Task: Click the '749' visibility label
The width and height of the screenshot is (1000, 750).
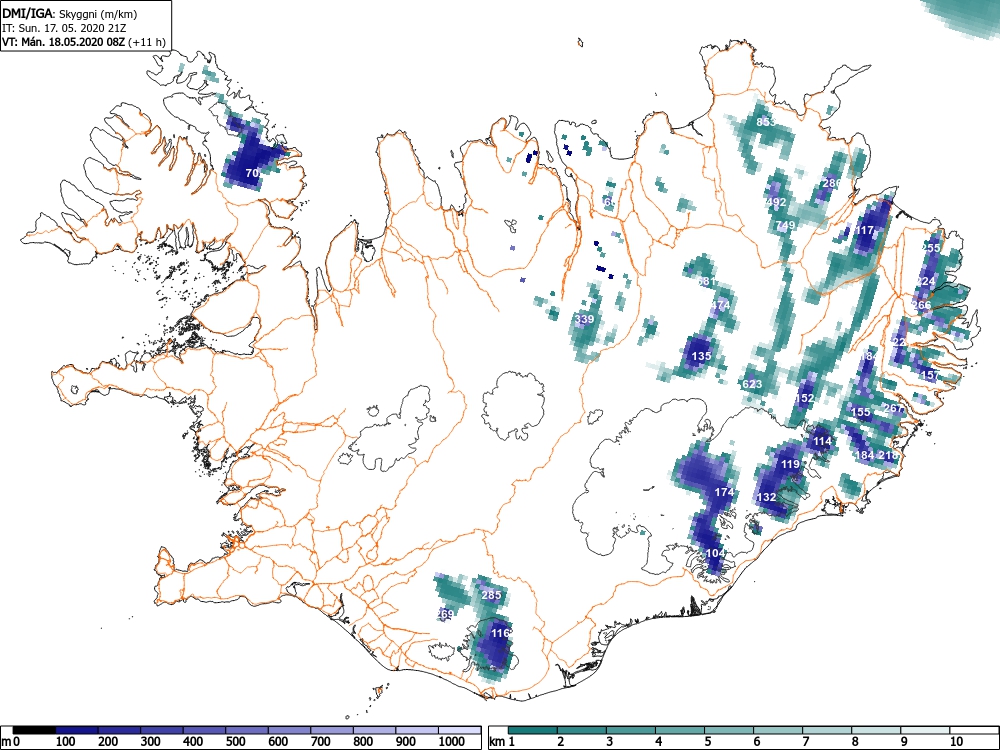Action: 785,225
